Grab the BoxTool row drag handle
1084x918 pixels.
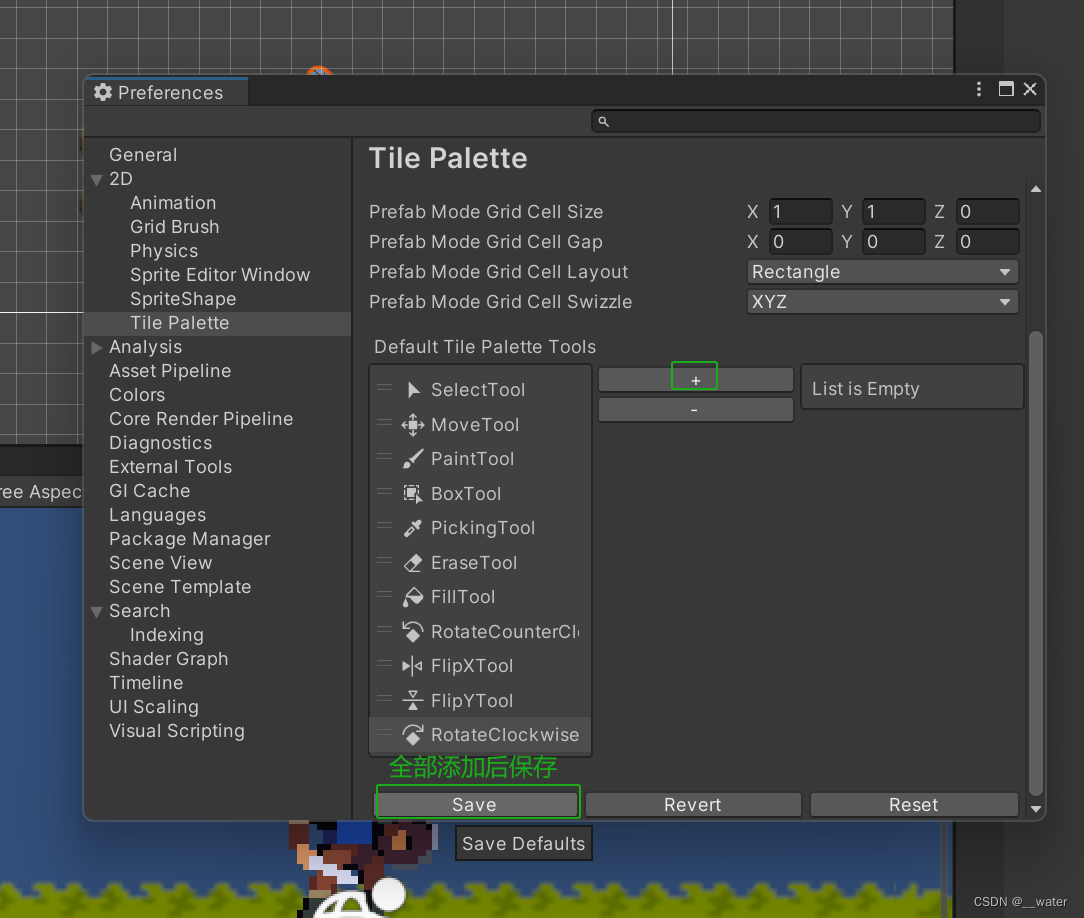[384, 491]
